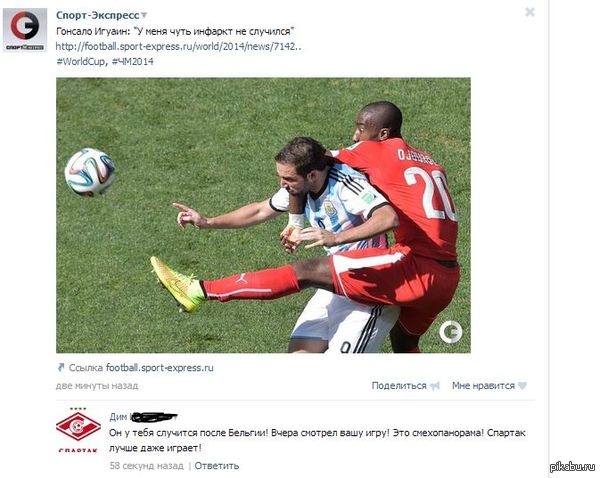Open the #WorldCup hashtag
Viewport: 600px width, 478px height.
(82, 62)
